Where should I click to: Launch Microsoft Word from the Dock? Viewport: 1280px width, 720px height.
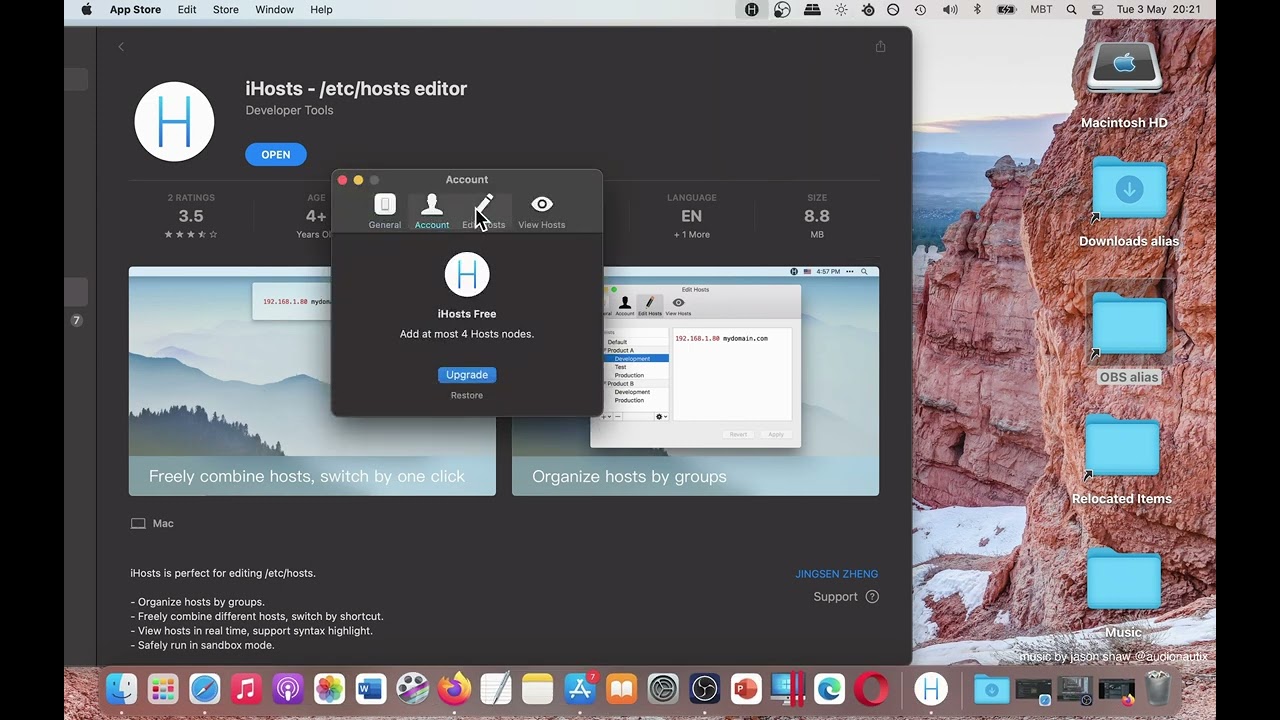pyautogui.click(x=371, y=688)
